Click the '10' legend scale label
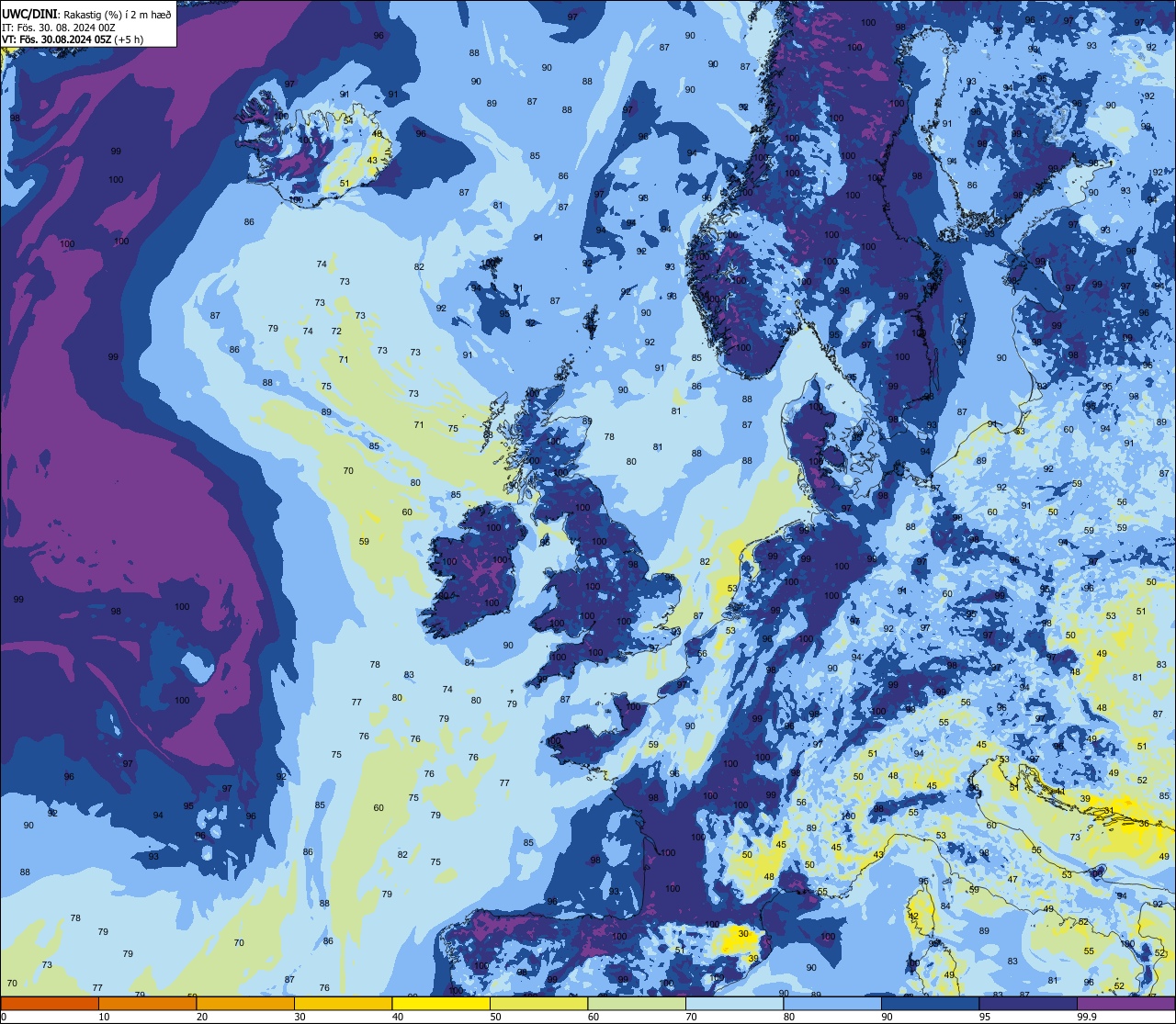1176x1024 pixels. pyautogui.click(x=104, y=1017)
